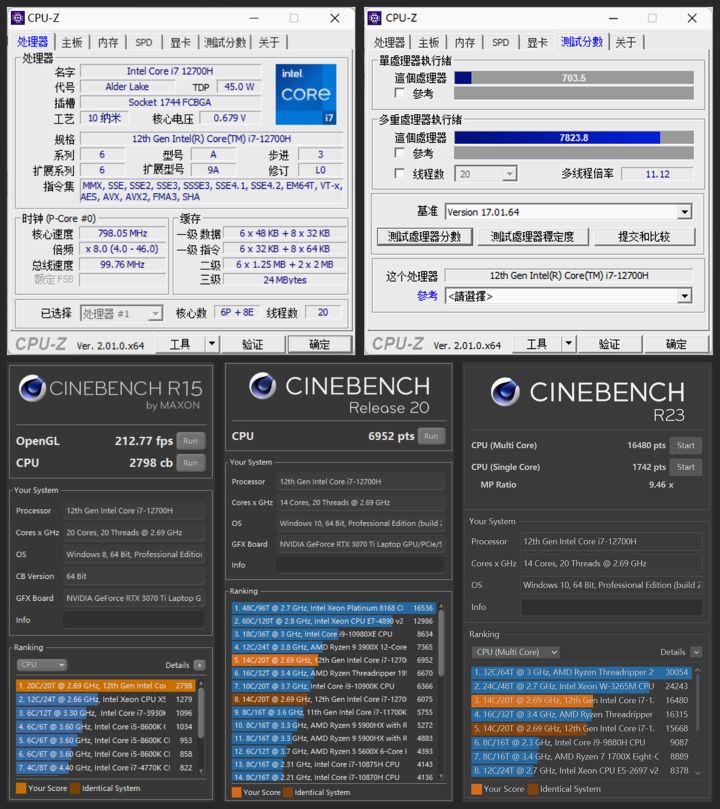This screenshot has height=809, width=720.
Task: Click the Intel Core i7 logo badge
Action: pos(306,94)
